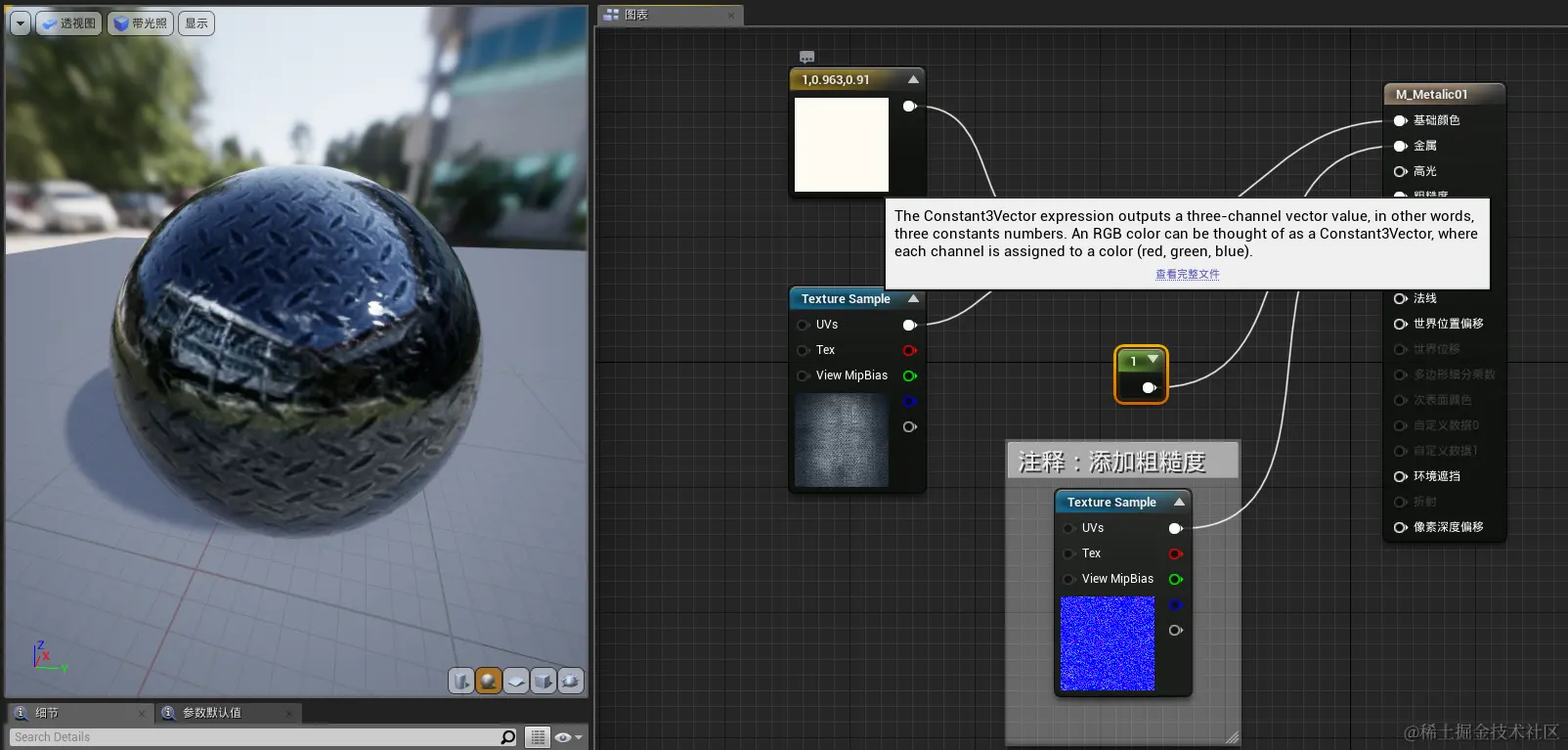Screen dimensions: 1568x750
Task: Set preview mesh to plane
Action: pyautogui.click(x=516, y=681)
